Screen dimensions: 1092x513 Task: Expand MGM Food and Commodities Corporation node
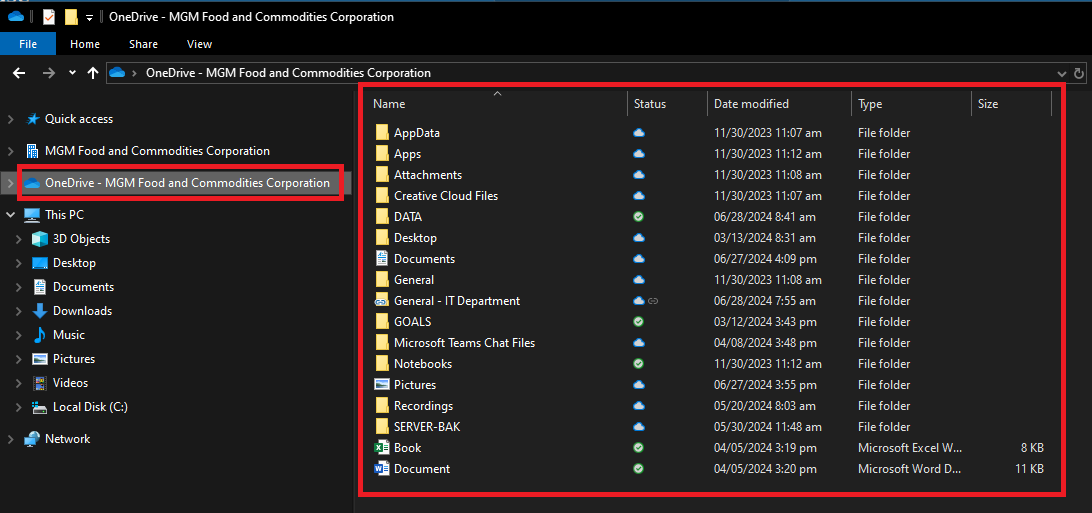[10, 151]
